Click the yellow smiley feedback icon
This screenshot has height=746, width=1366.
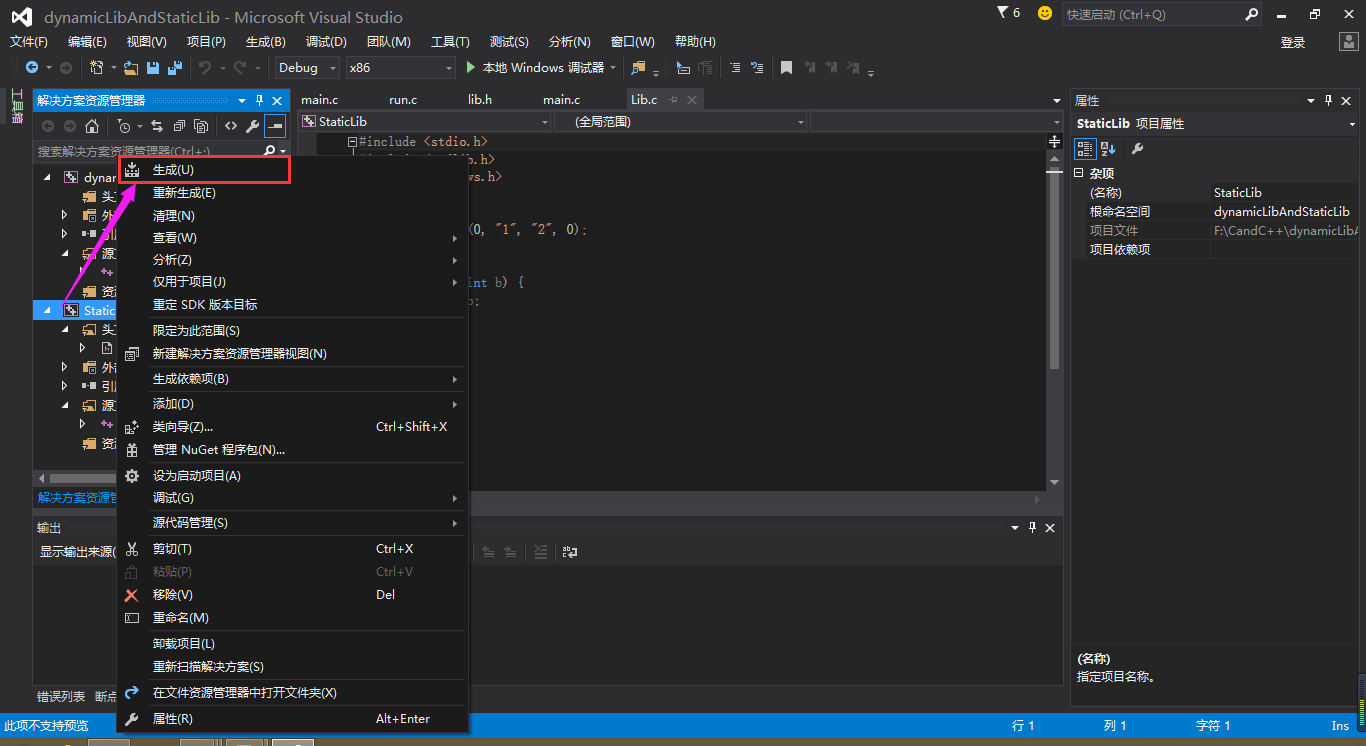point(1045,13)
